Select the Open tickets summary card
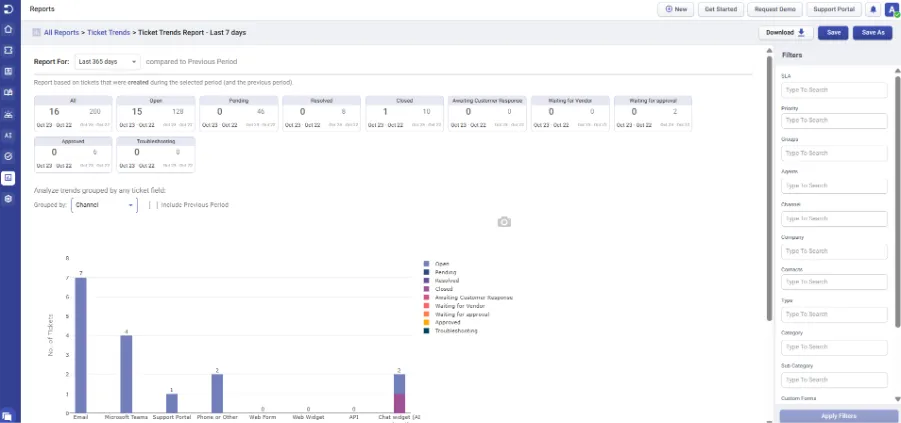The width and height of the screenshot is (901, 423). (156, 114)
